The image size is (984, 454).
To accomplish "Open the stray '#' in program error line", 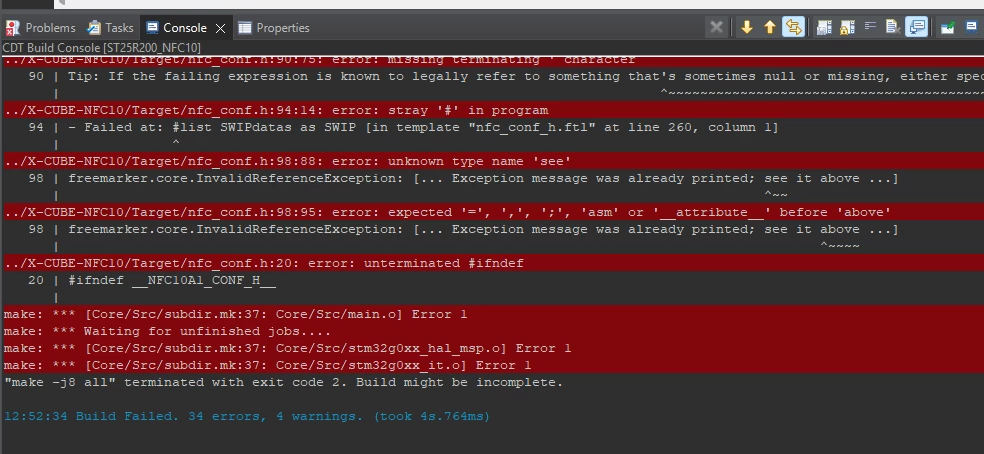I will (x=494, y=110).
